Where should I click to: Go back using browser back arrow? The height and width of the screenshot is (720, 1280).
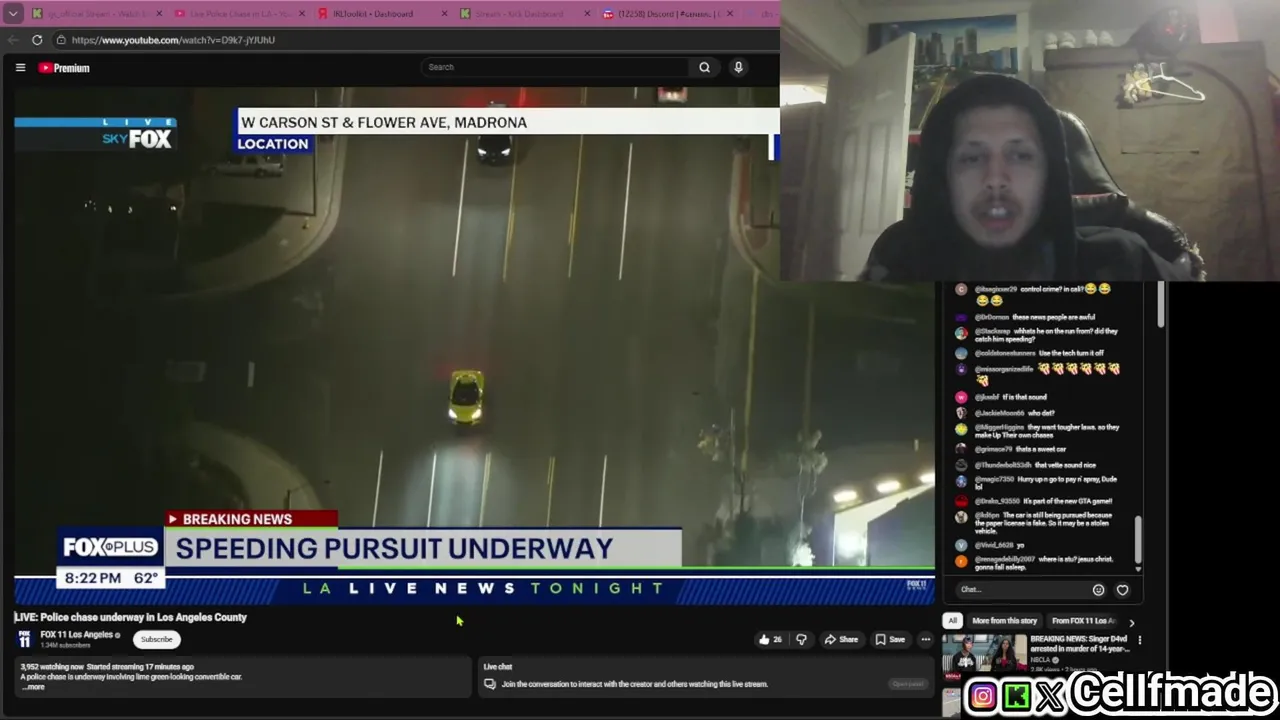pos(12,40)
